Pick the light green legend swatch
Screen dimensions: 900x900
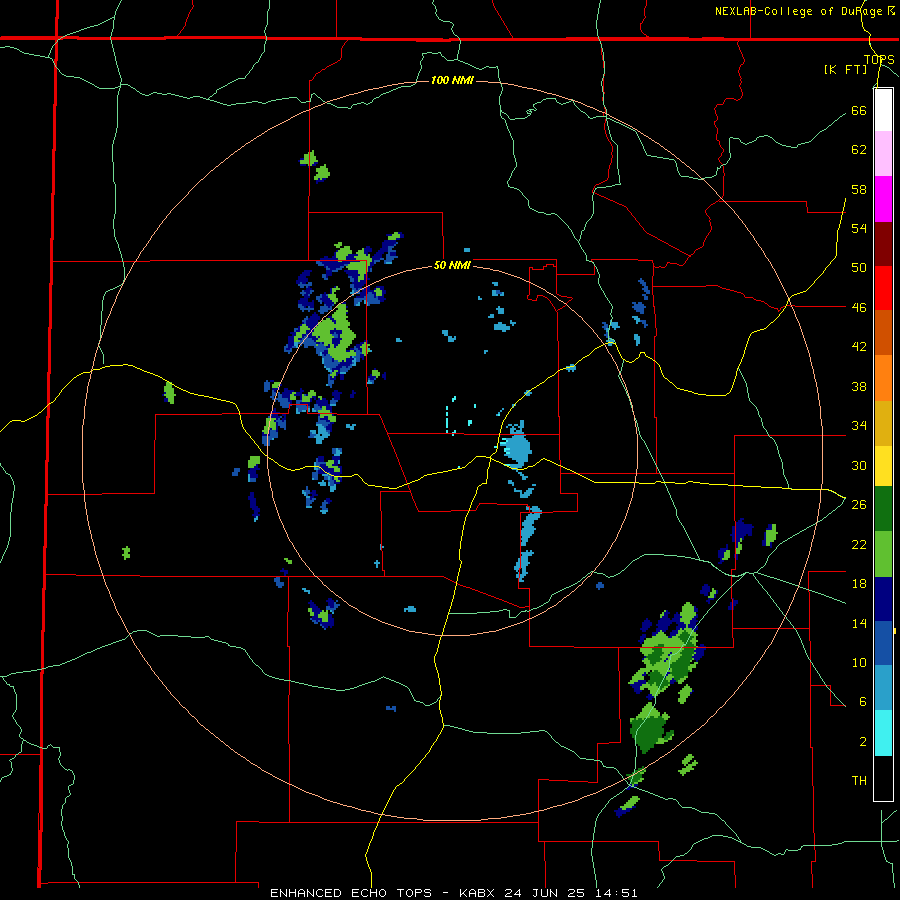pyautogui.click(x=883, y=554)
